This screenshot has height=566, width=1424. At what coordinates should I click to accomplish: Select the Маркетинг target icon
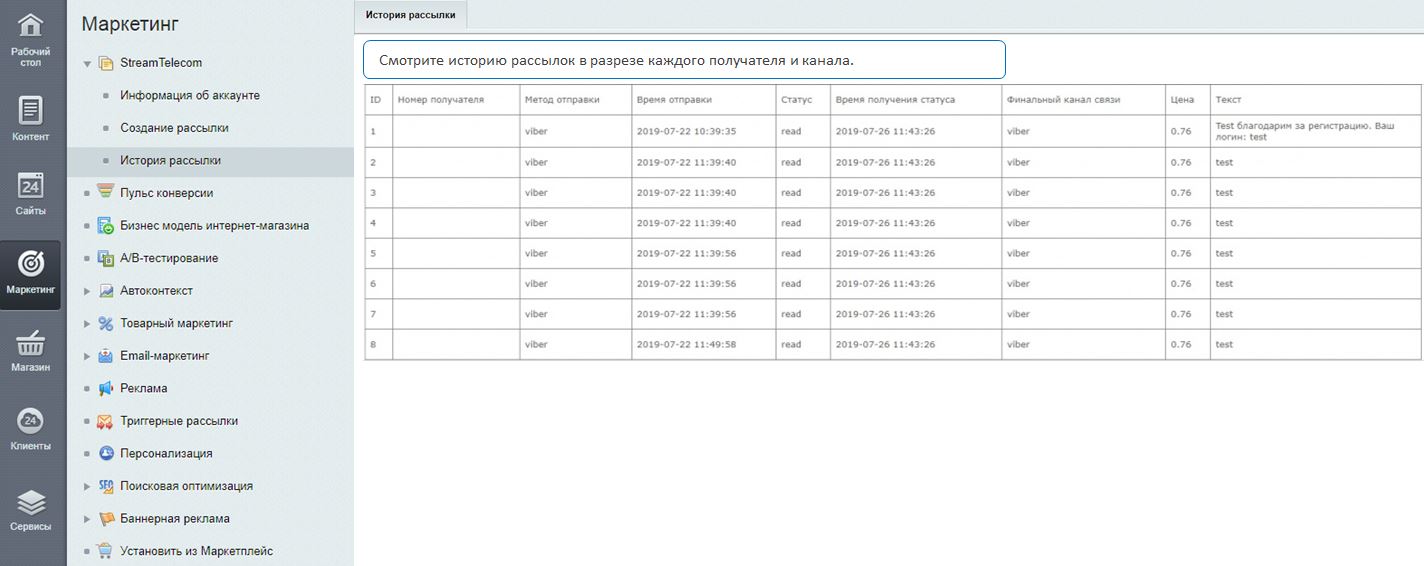[31, 264]
